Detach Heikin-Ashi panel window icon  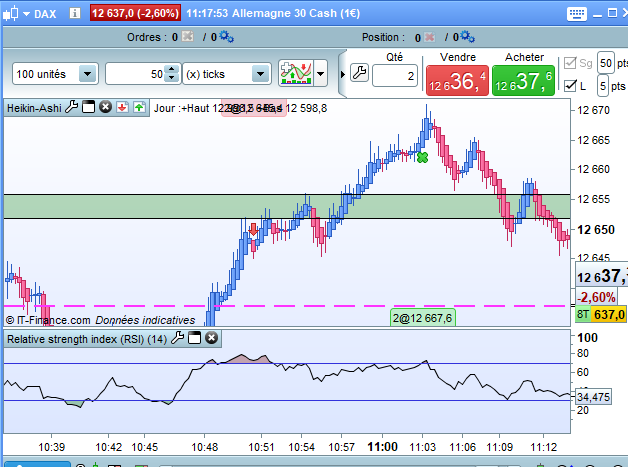[x=88, y=107]
